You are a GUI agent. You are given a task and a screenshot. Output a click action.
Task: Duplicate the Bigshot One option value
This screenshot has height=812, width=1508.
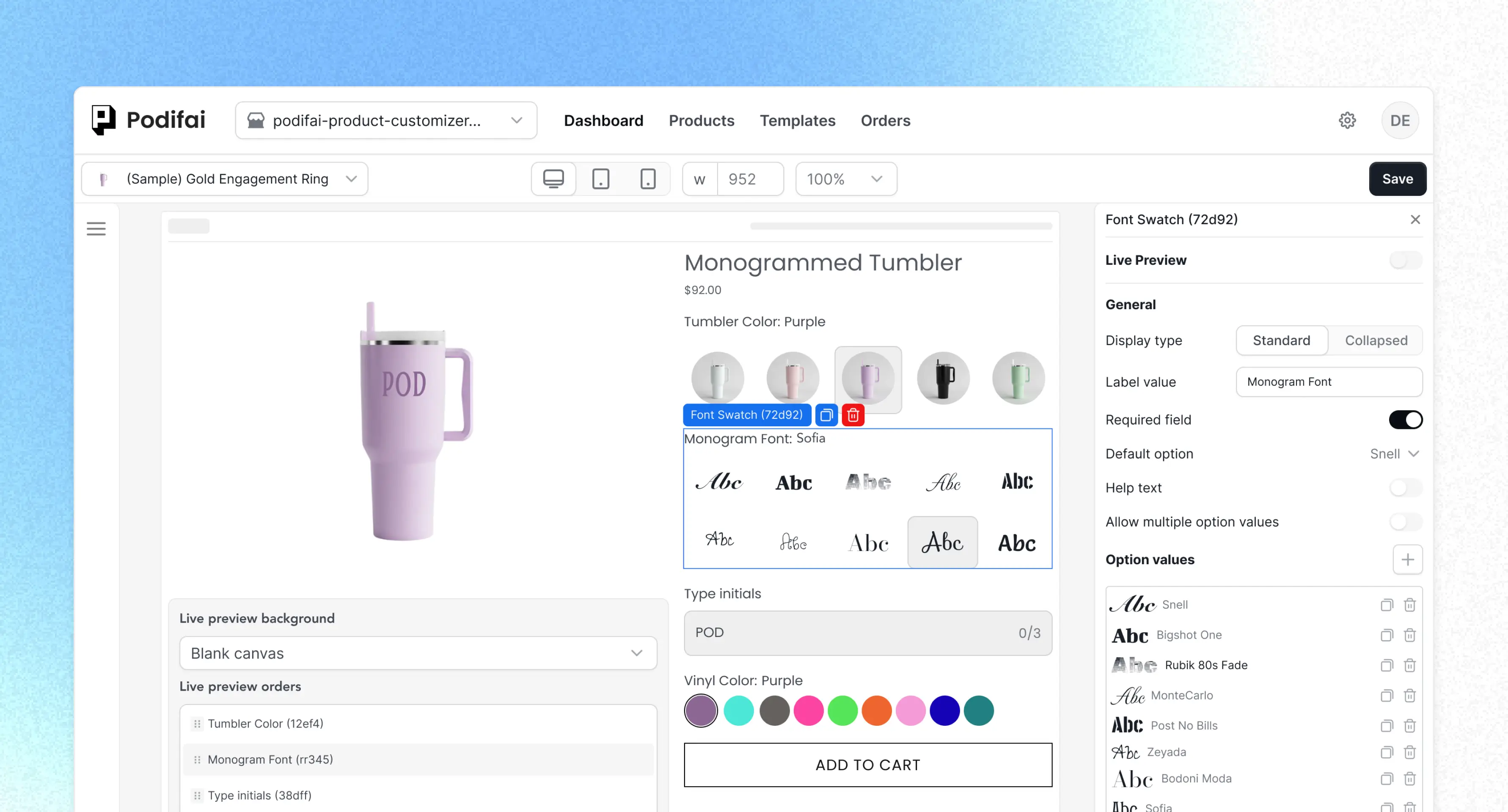click(x=1386, y=635)
